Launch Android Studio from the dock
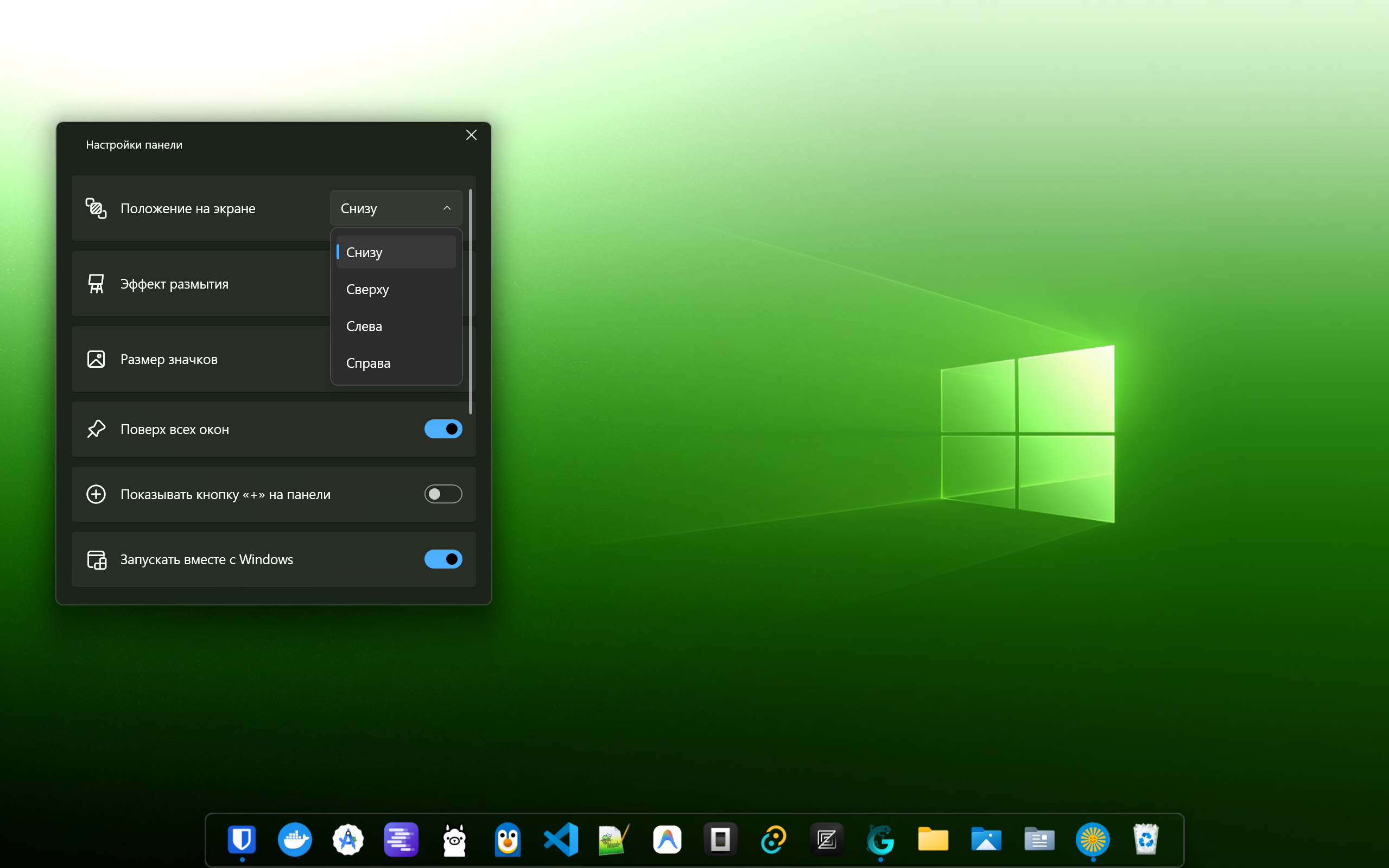 [348, 839]
